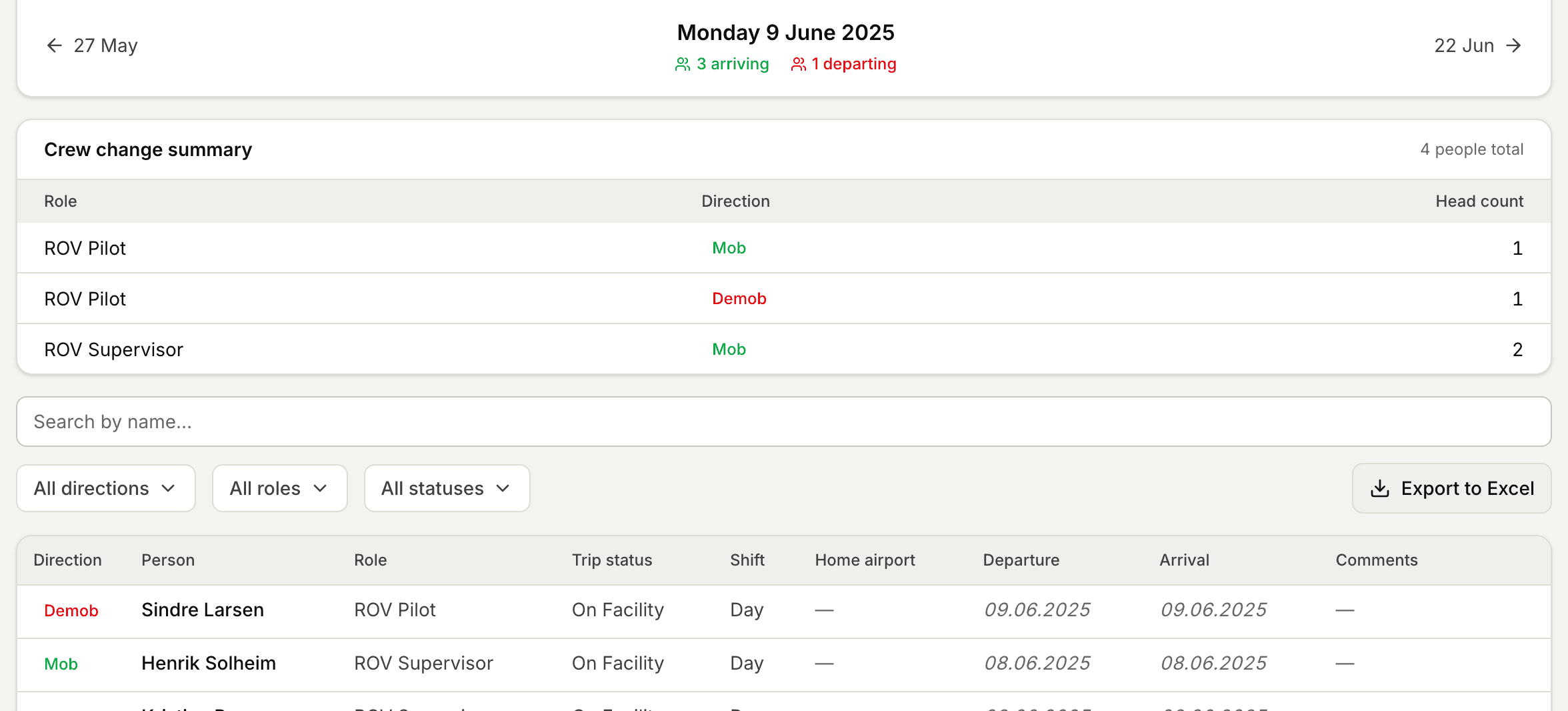Select the Monday 9 June 2025 heading
This screenshot has width=1568, height=711.
tap(785, 33)
